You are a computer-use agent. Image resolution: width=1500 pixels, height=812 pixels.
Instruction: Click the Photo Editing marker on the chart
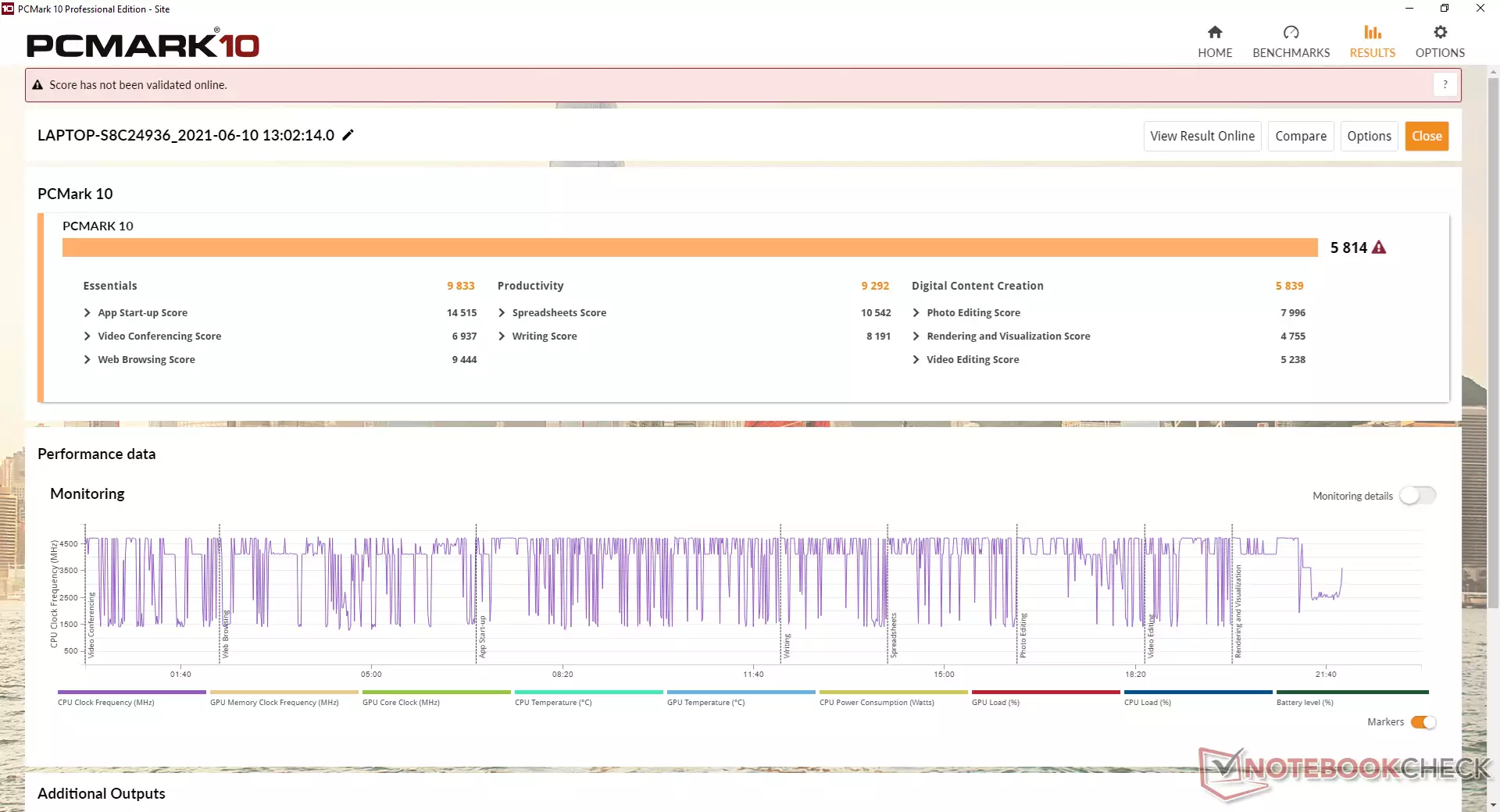point(1023,635)
